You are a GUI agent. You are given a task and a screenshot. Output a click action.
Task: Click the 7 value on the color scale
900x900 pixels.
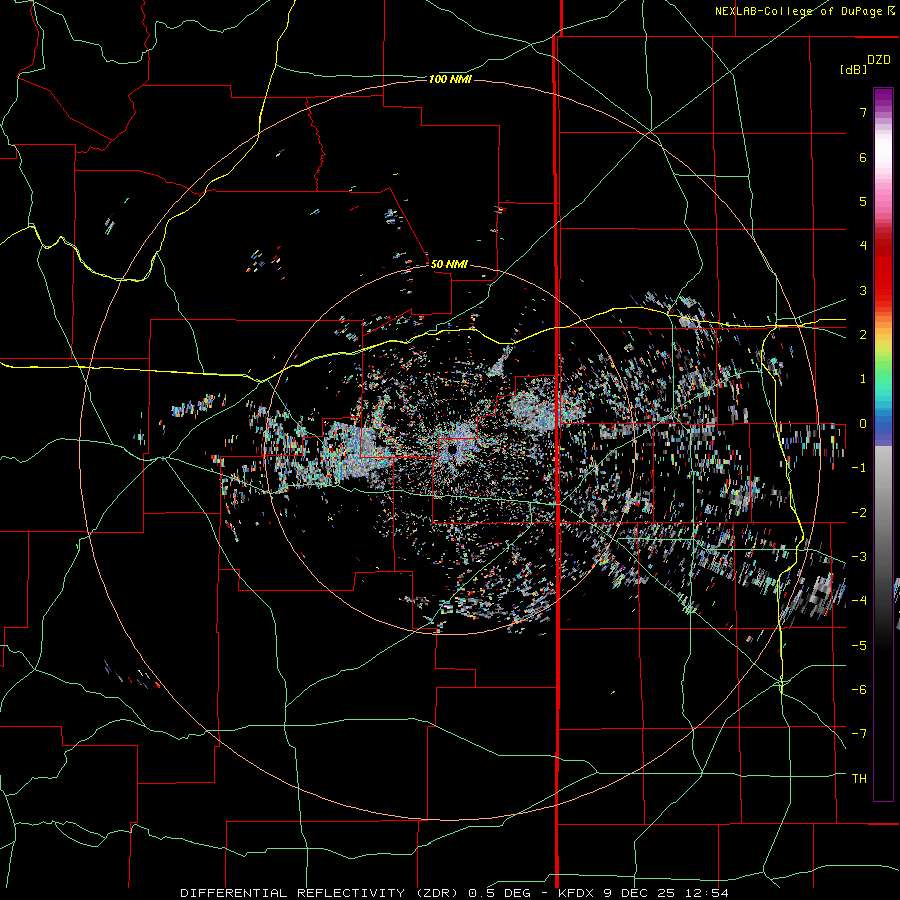[x=863, y=112]
